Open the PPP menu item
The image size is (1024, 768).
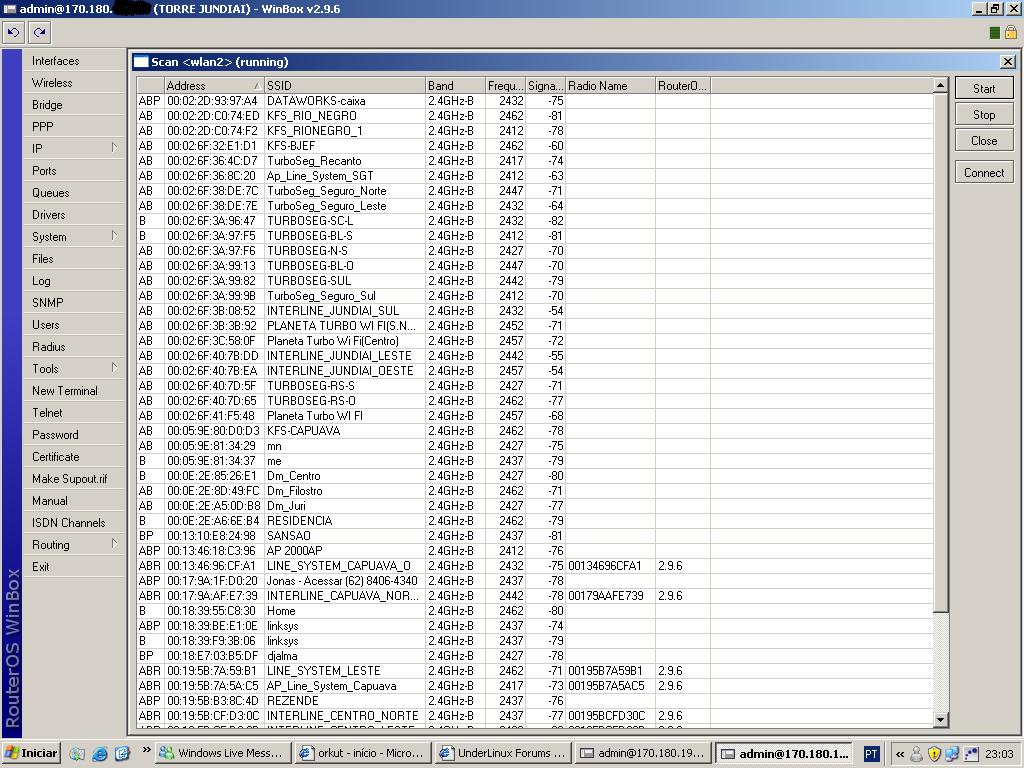click(73, 127)
